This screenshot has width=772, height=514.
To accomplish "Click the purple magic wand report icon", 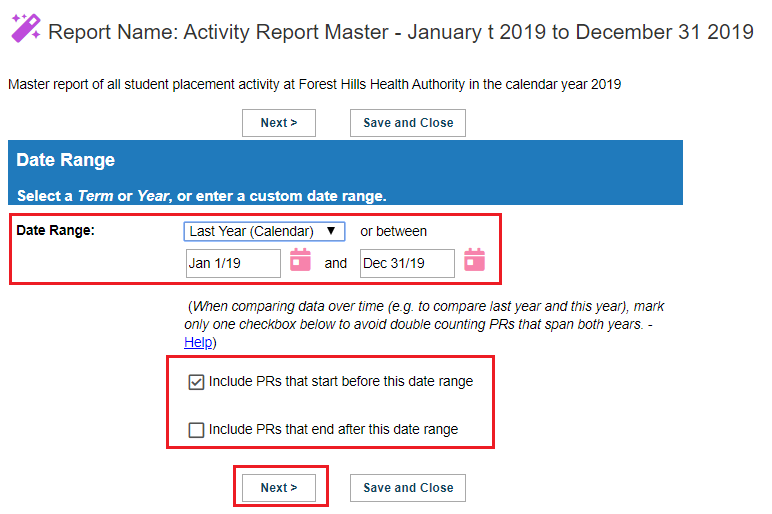I will point(26,28).
